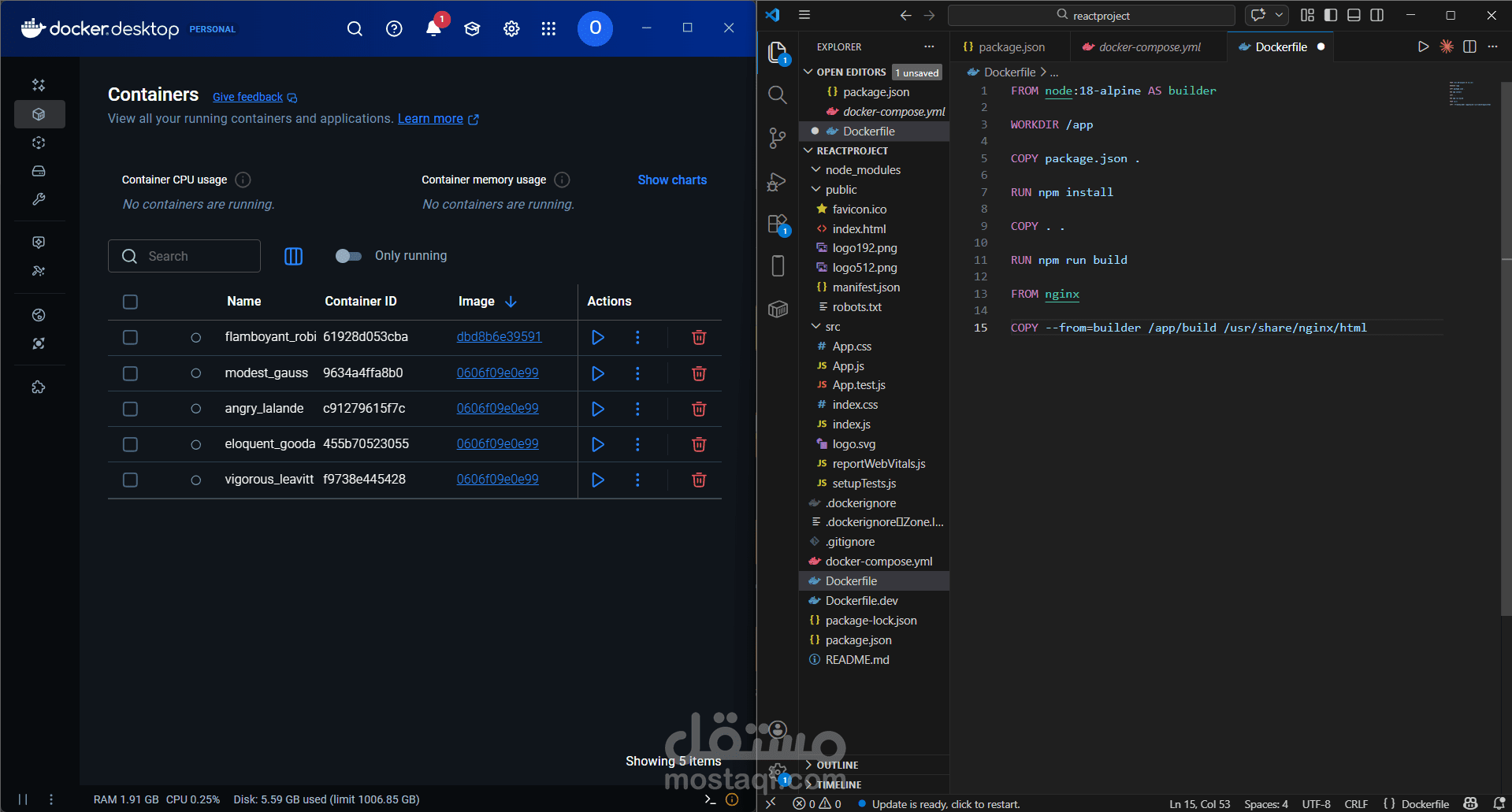The width and height of the screenshot is (1512, 812).
Task: Open Docker Extensions in sidebar
Action: coord(39,387)
